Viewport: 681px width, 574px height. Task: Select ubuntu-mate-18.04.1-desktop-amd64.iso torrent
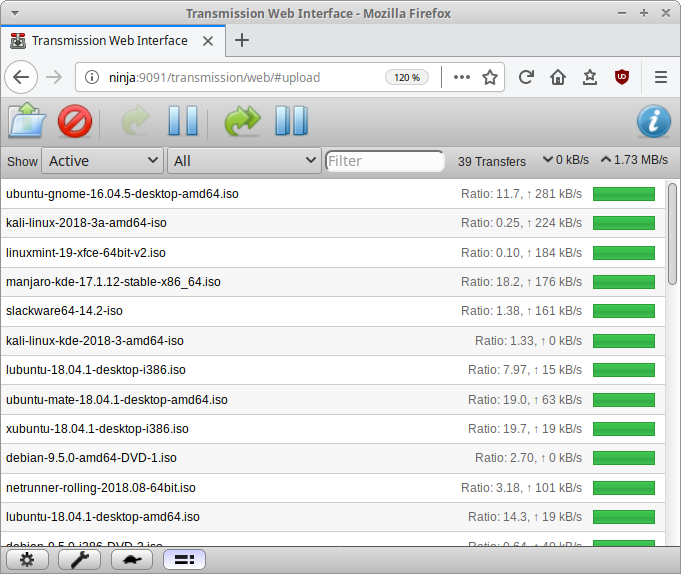(333, 399)
